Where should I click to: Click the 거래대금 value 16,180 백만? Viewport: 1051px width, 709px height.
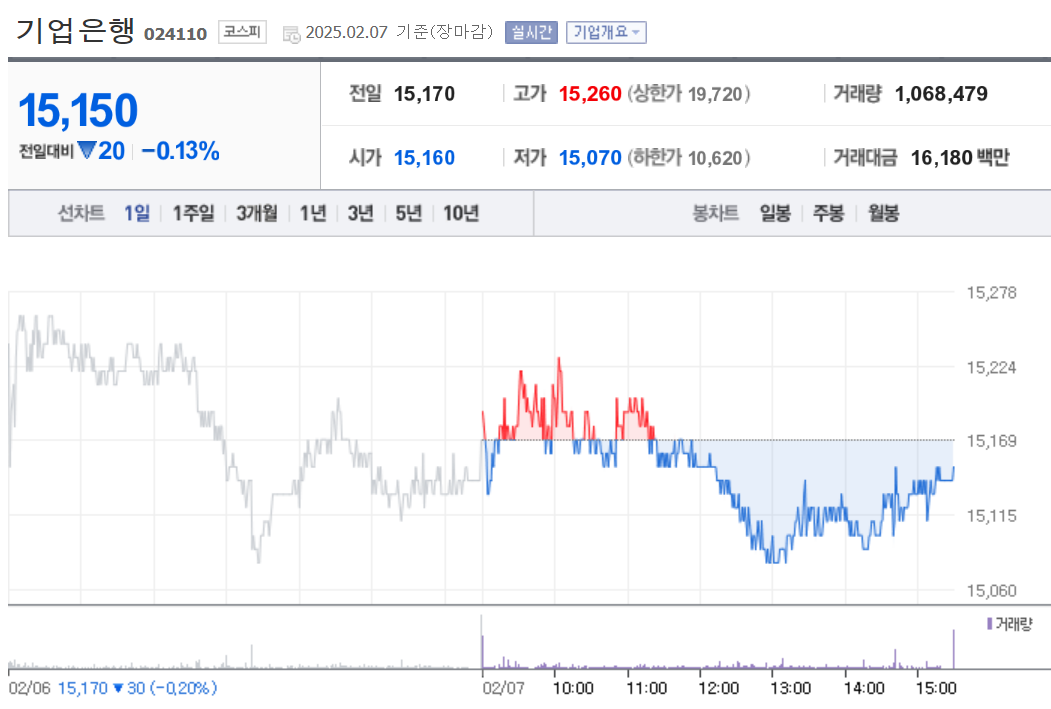960,158
